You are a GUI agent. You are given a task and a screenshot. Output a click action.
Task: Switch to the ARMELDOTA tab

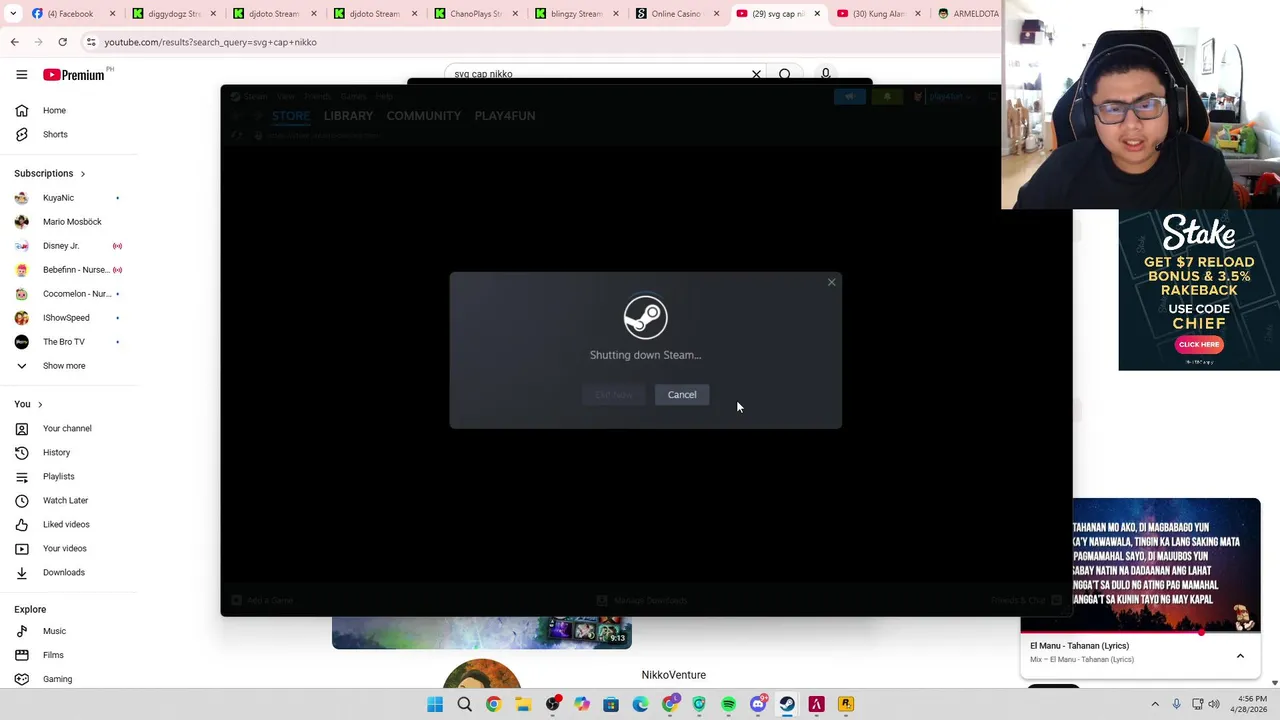968,14
